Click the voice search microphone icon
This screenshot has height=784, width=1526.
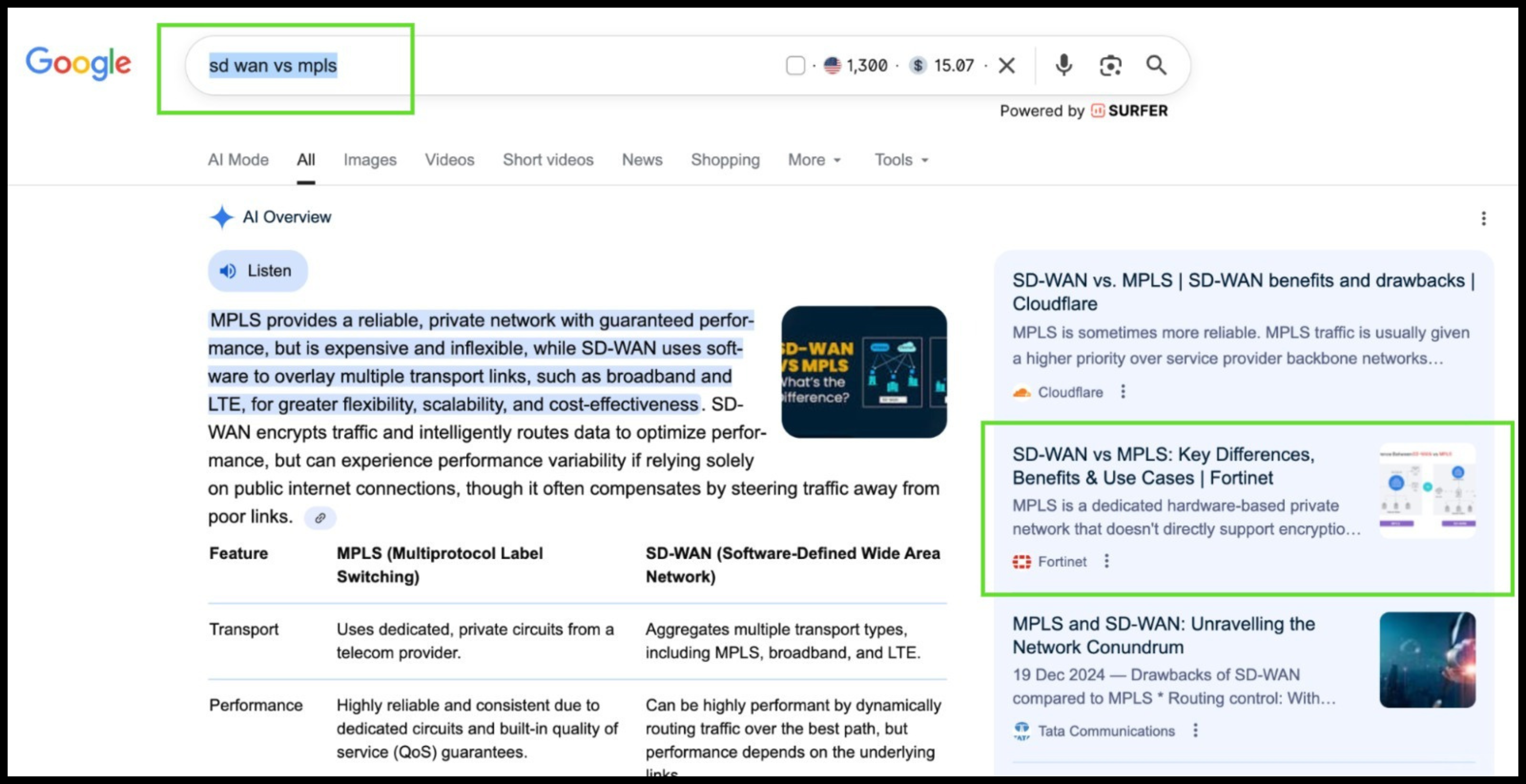(x=1063, y=65)
